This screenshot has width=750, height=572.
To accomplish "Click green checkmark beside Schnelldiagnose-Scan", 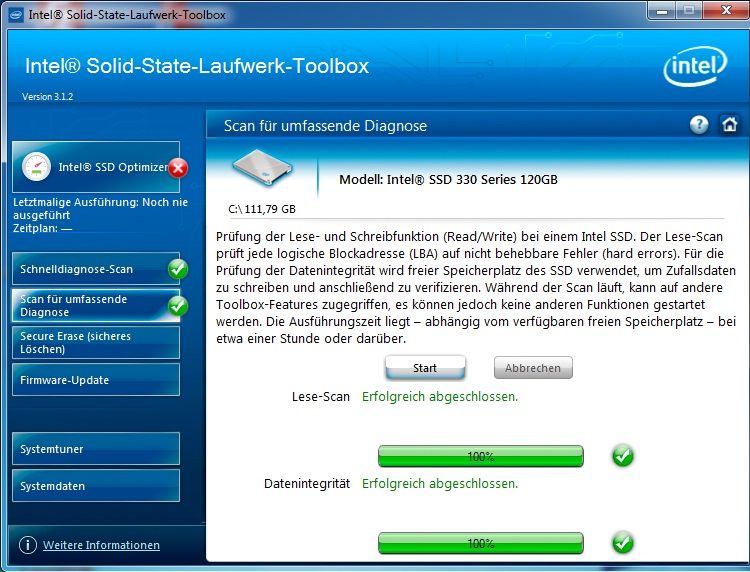I will pyautogui.click(x=178, y=269).
